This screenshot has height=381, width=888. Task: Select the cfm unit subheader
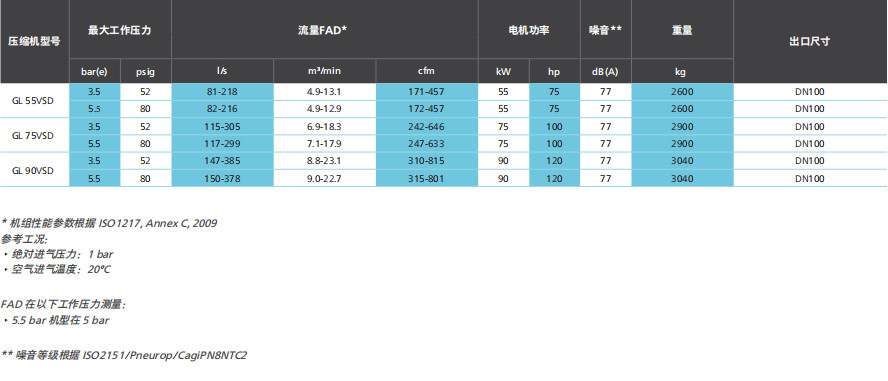tap(427, 71)
